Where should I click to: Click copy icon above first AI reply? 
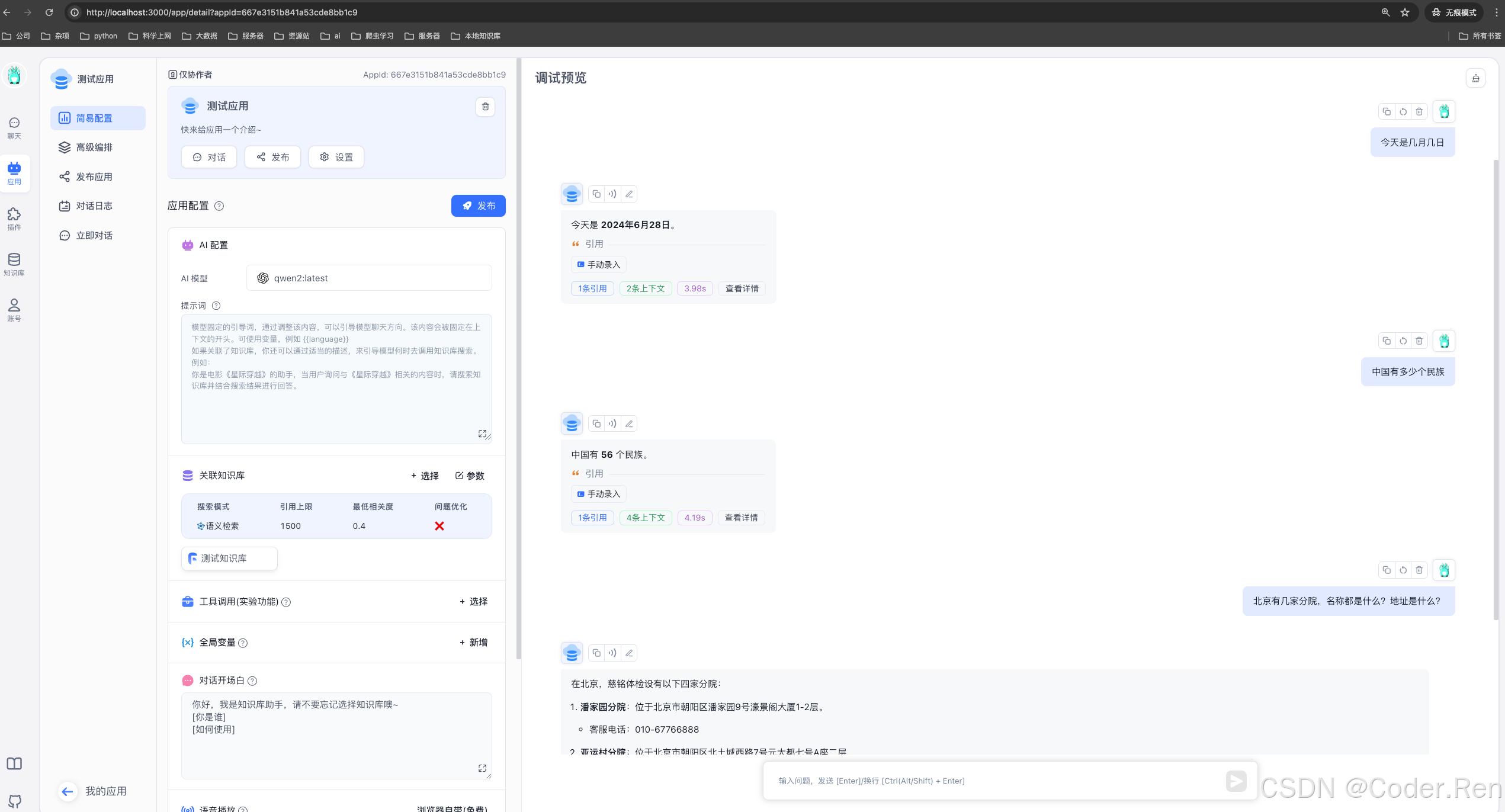[596, 194]
